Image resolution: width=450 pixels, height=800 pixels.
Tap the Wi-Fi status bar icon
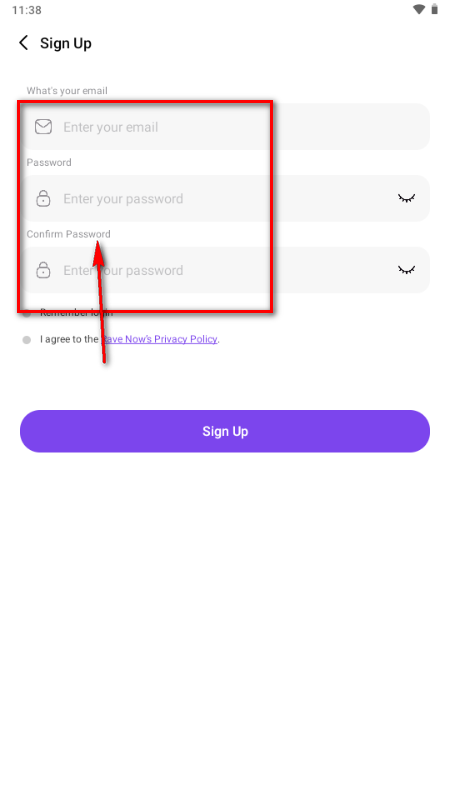pyautogui.click(x=419, y=9)
